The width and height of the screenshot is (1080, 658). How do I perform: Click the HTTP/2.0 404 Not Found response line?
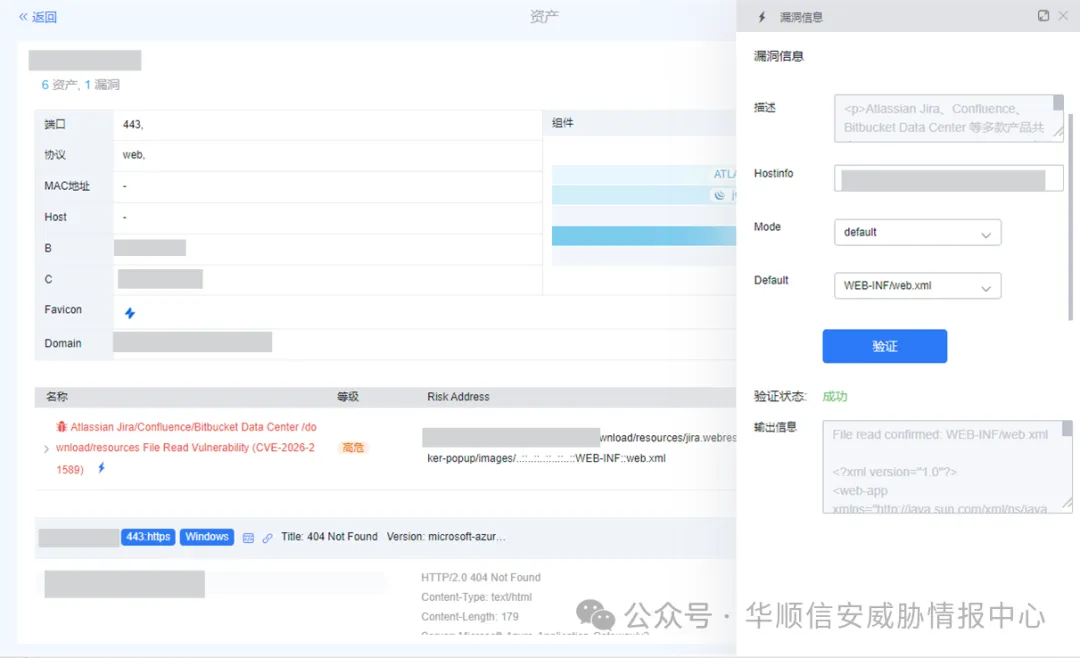click(x=481, y=577)
